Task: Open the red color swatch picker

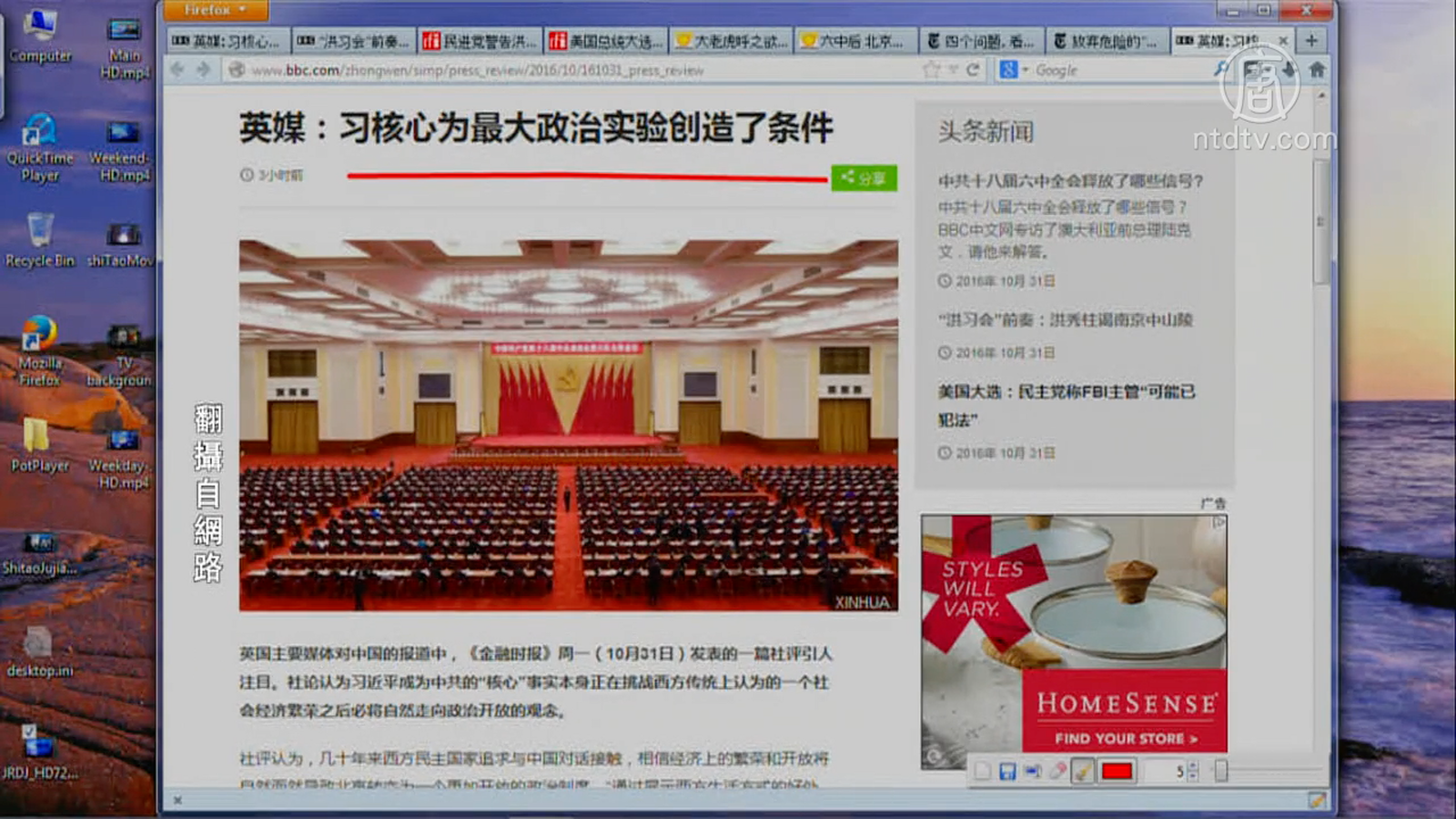Action: tap(1117, 772)
